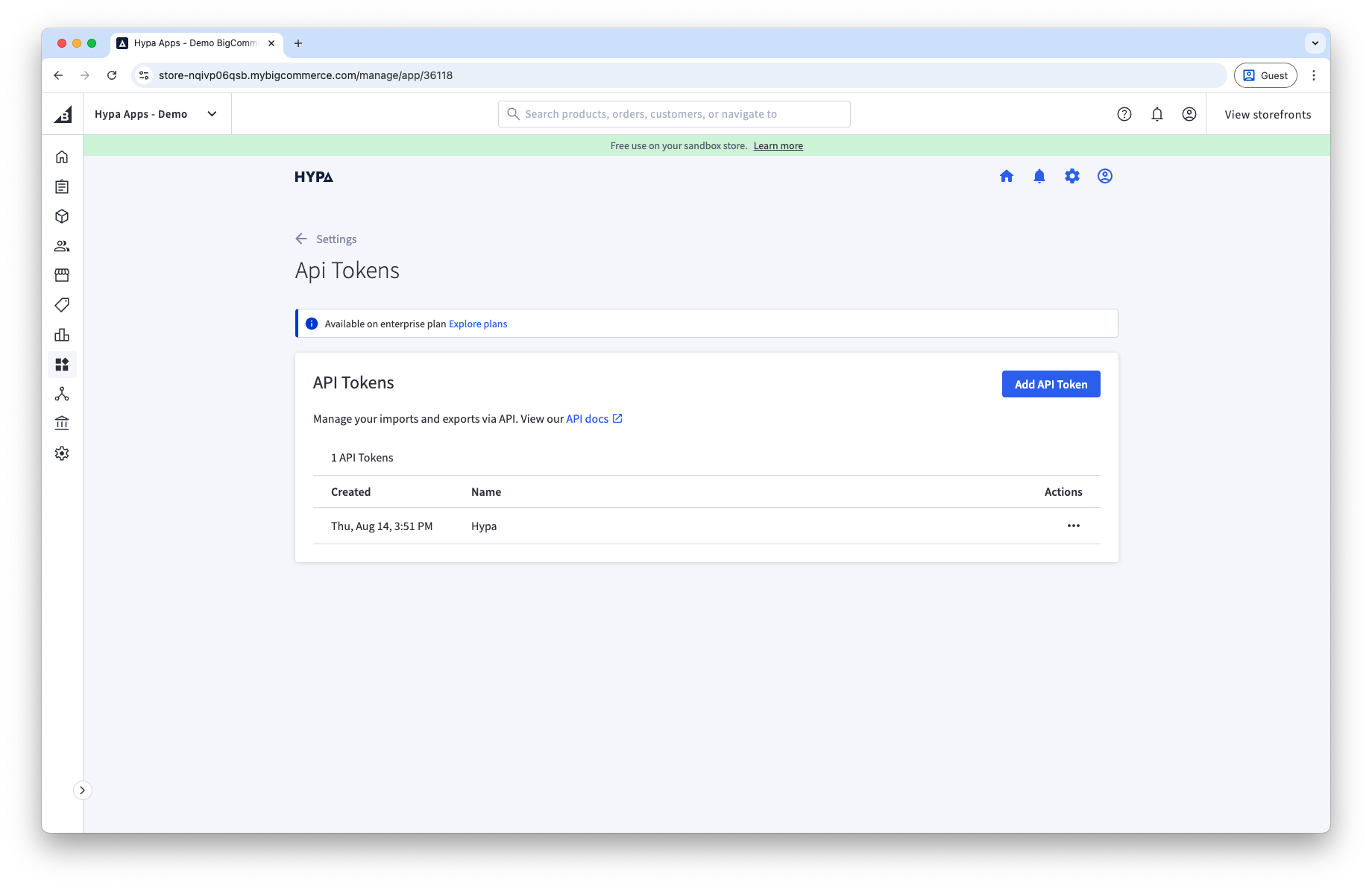This screenshot has width=1372, height=888.
Task: Click the enterprise plan info icon
Action: (312, 324)
